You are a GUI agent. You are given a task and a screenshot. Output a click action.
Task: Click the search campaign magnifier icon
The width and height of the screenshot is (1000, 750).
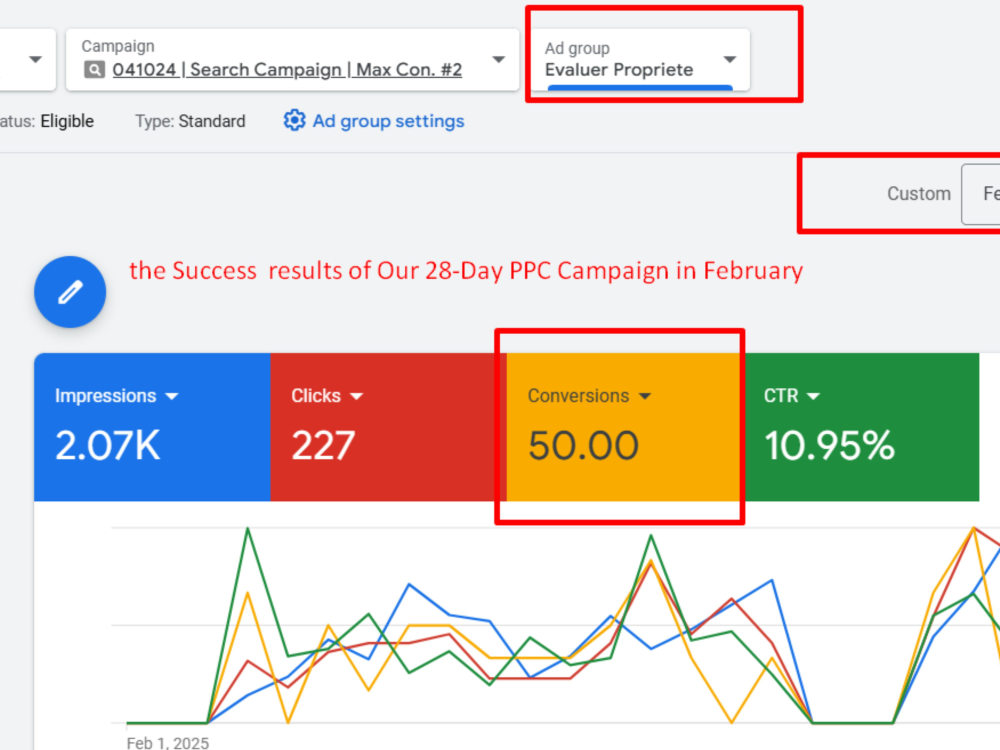[94, 70]
